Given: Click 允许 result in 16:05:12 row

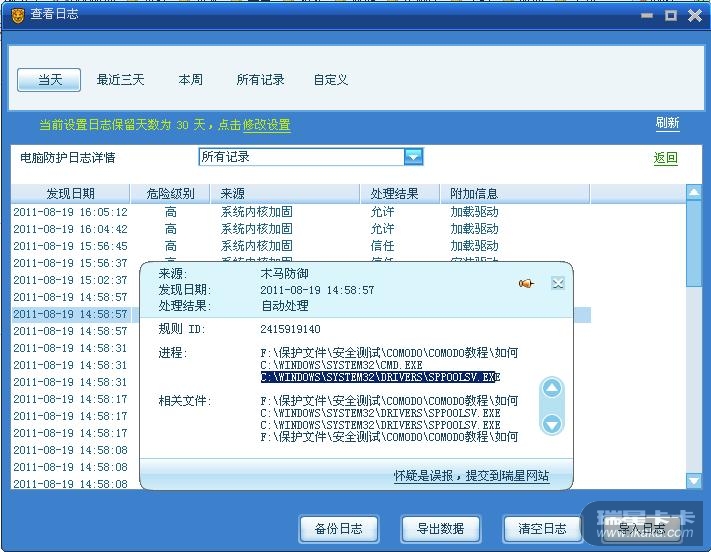Looking at the screenshot, I should [x=382, y=212].
